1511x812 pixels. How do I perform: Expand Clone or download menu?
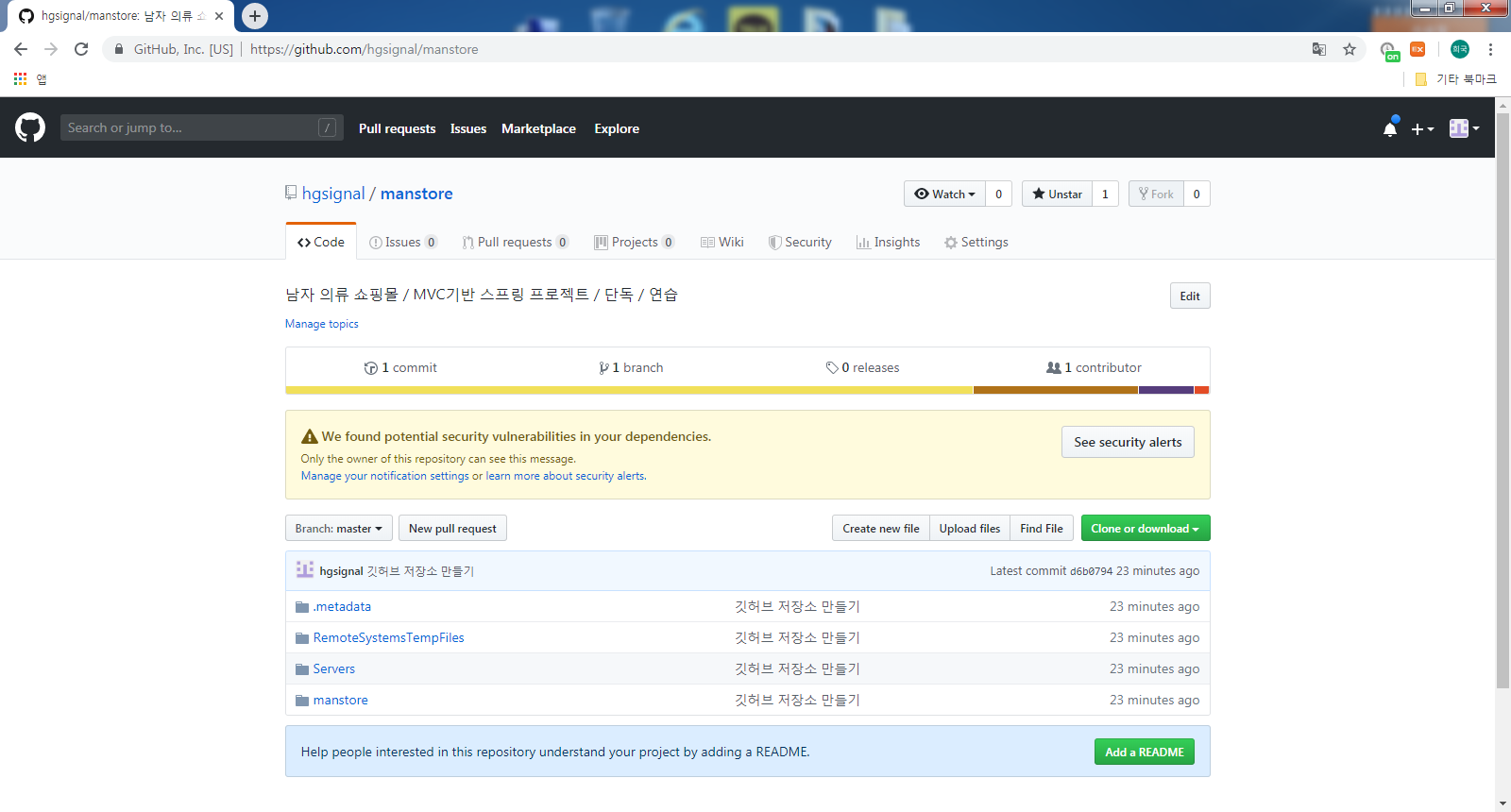(x=1146, y=528)
